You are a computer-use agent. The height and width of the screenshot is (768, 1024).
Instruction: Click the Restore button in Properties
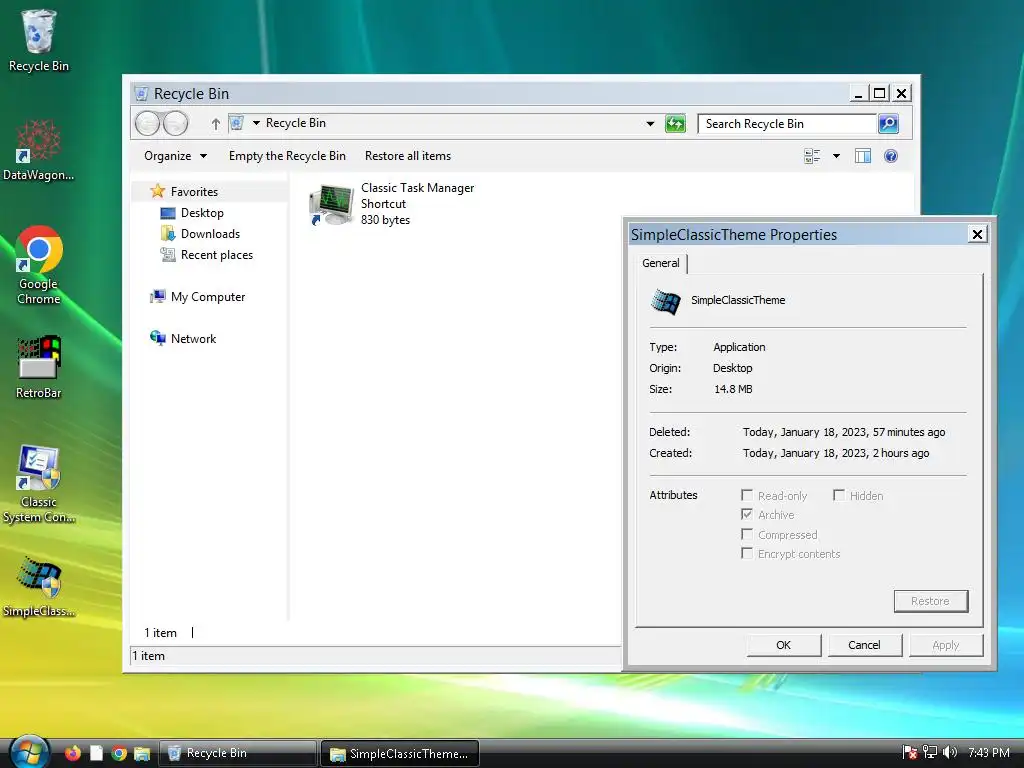coord(931,601)
